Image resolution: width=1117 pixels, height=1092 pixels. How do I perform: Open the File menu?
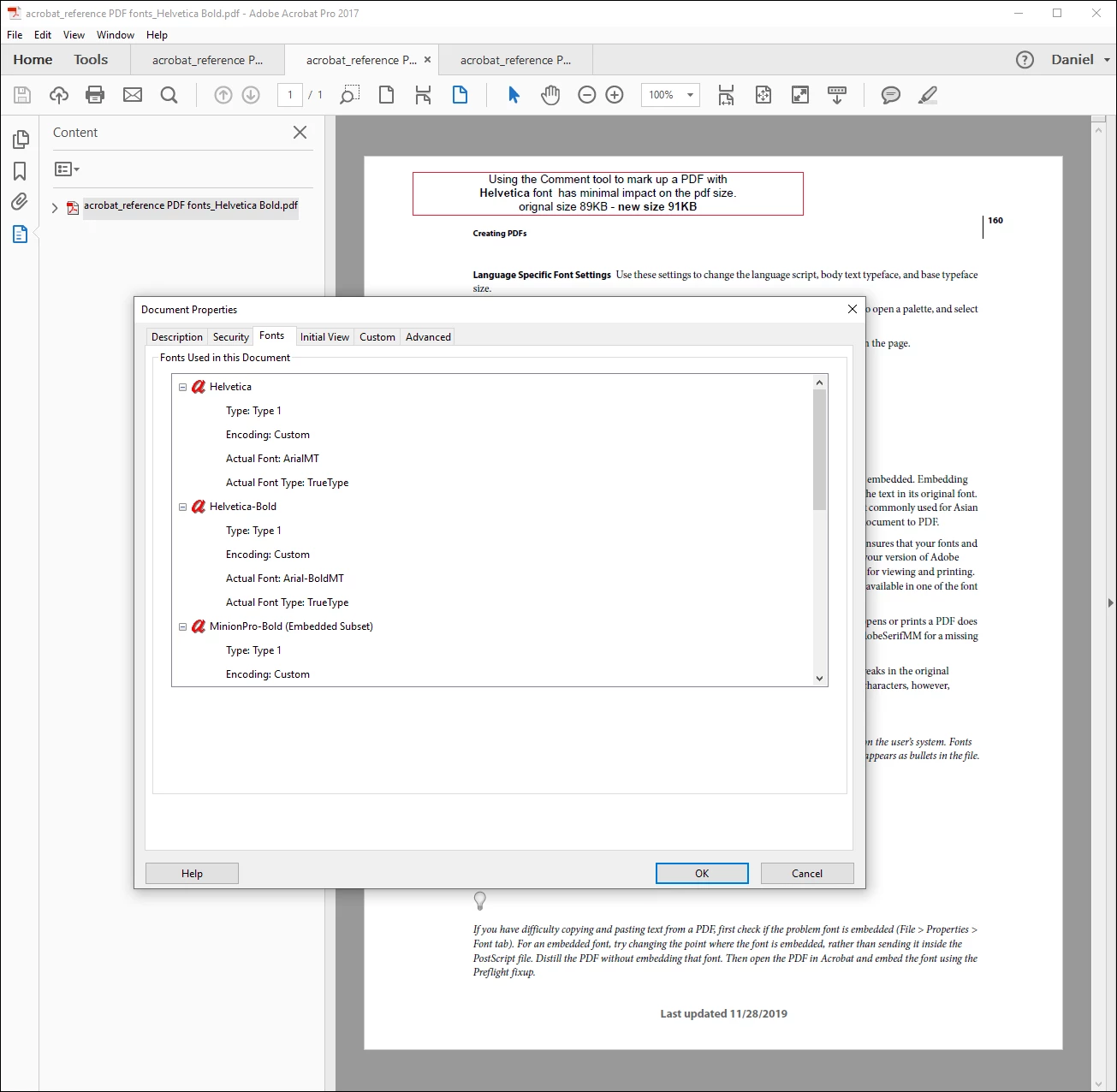pyautogui.click(x=15, y=35)
